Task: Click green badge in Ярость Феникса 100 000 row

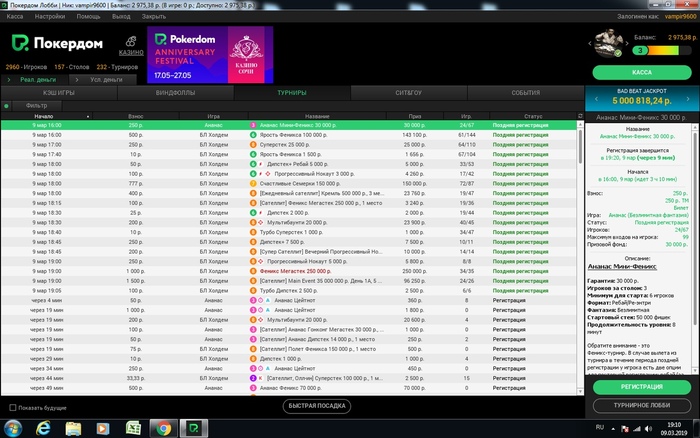Action: 253,135
